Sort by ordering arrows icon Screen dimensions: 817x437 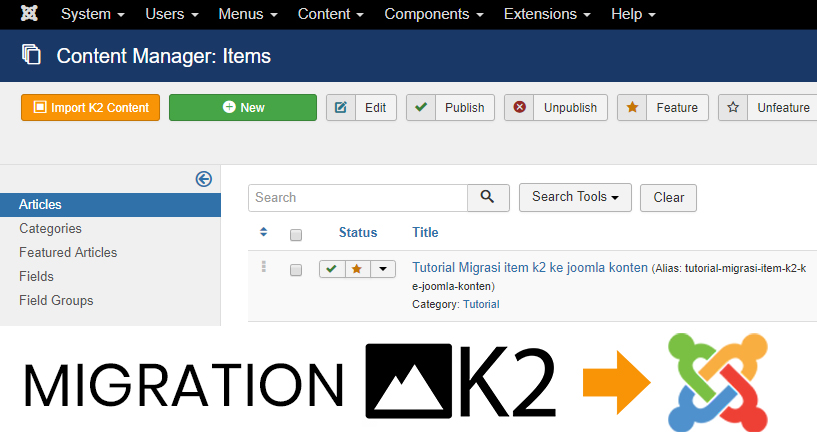coord(264,232)
